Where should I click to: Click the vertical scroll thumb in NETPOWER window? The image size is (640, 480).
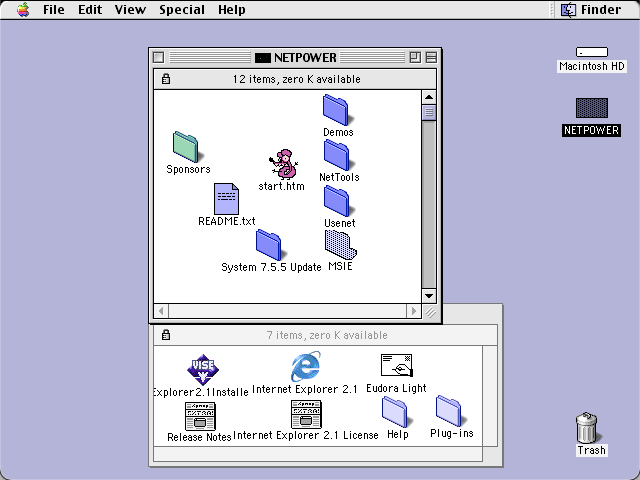(429, 113)
